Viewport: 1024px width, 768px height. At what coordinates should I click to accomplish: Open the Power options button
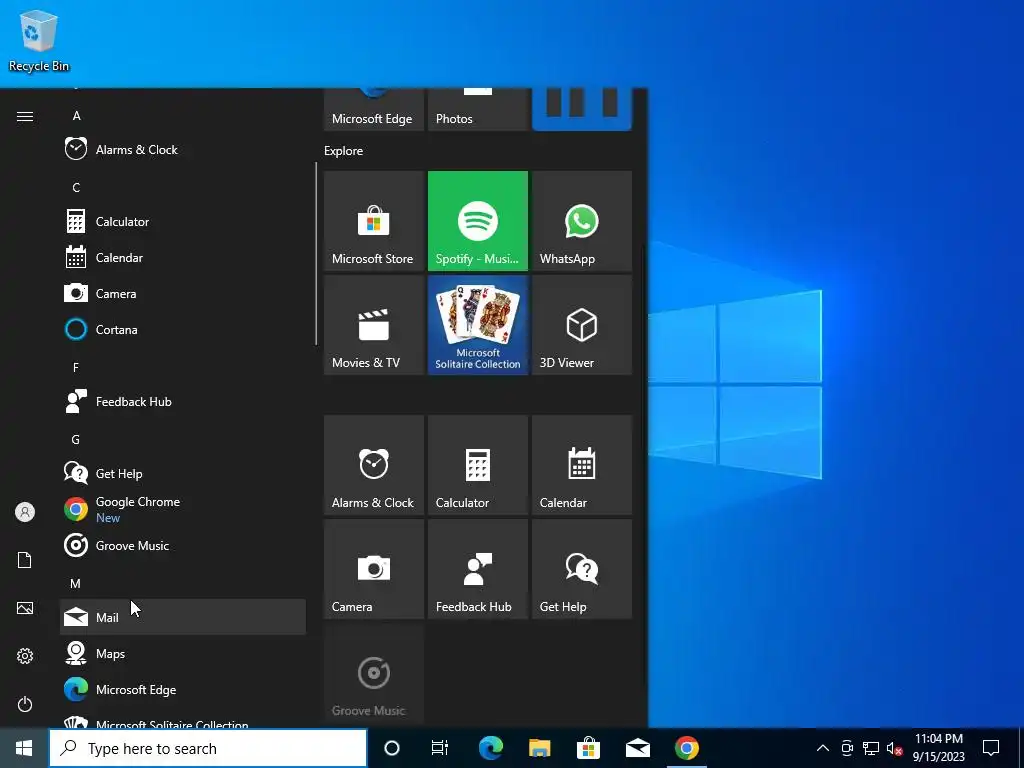[x=25, y=704]
